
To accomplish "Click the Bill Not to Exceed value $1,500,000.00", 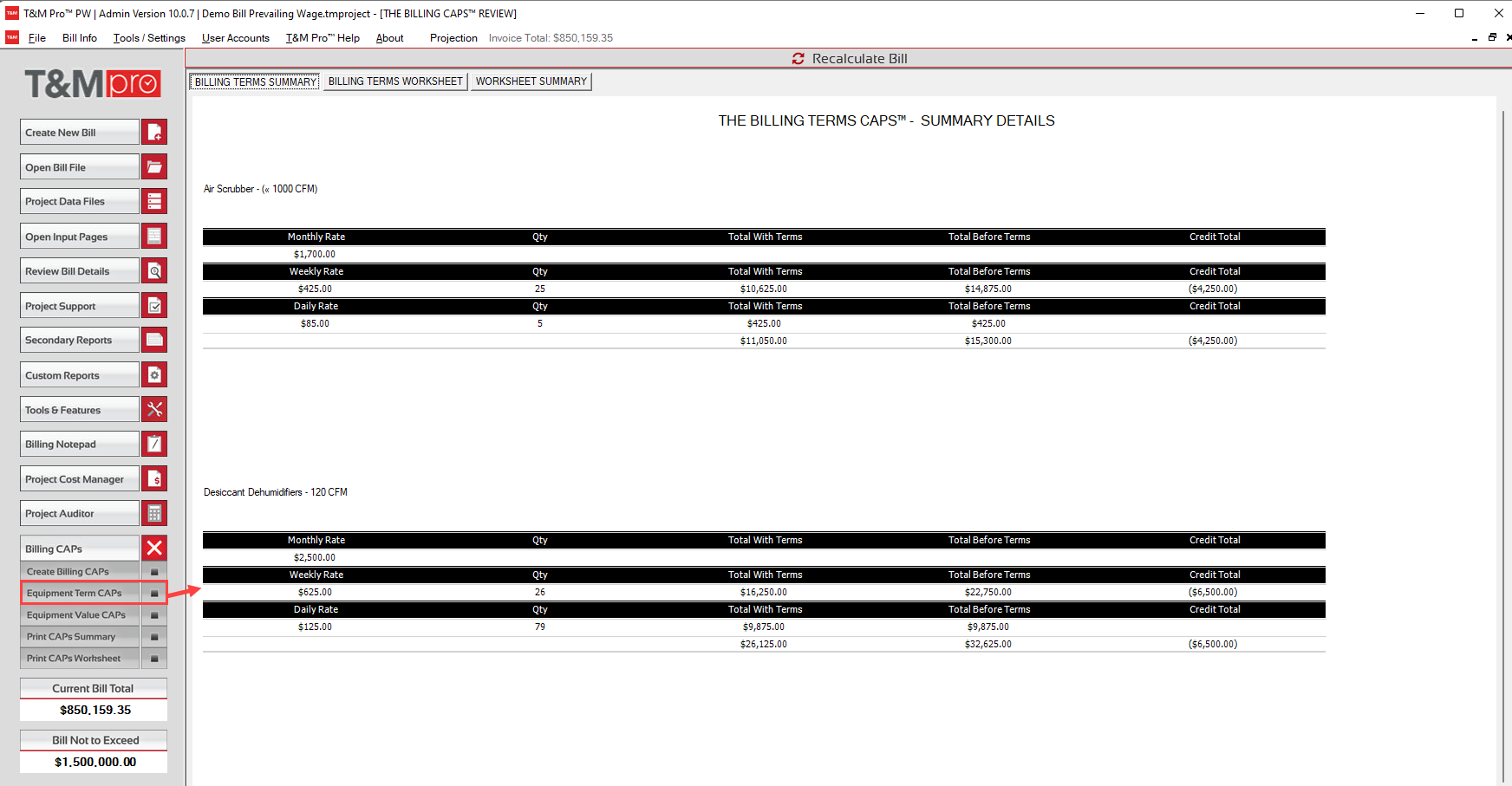I will pyautogui.click(x=94, y=762).
